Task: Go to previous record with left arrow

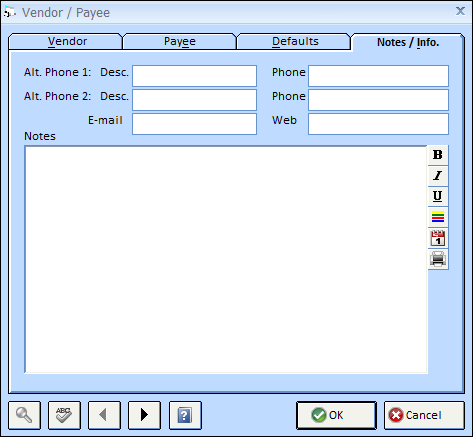Action: [104, 415]
